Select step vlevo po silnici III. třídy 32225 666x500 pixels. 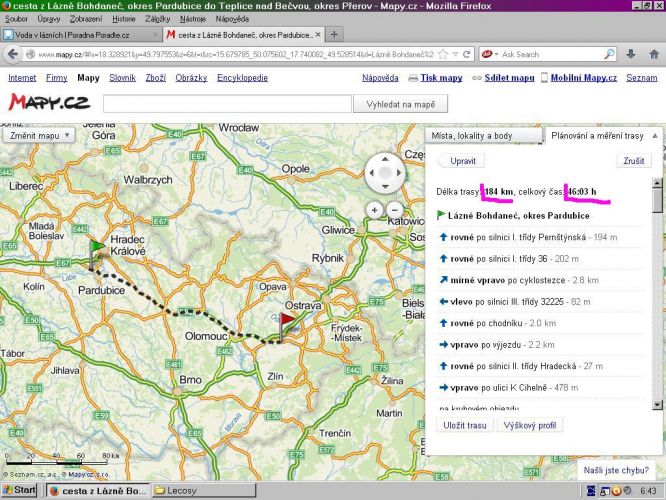540,302
